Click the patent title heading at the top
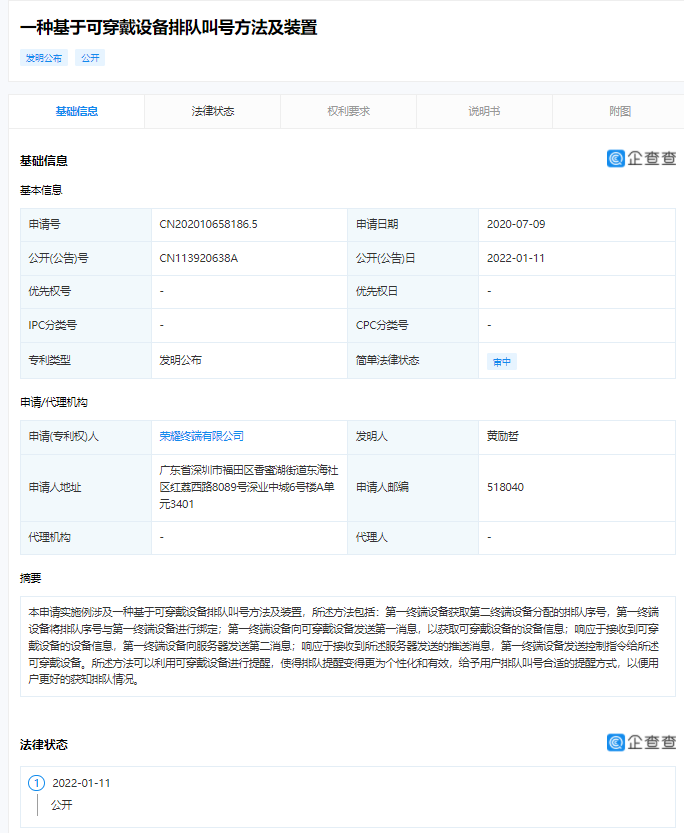The height and width of the screenshot is (833, 684). (168, 27)
